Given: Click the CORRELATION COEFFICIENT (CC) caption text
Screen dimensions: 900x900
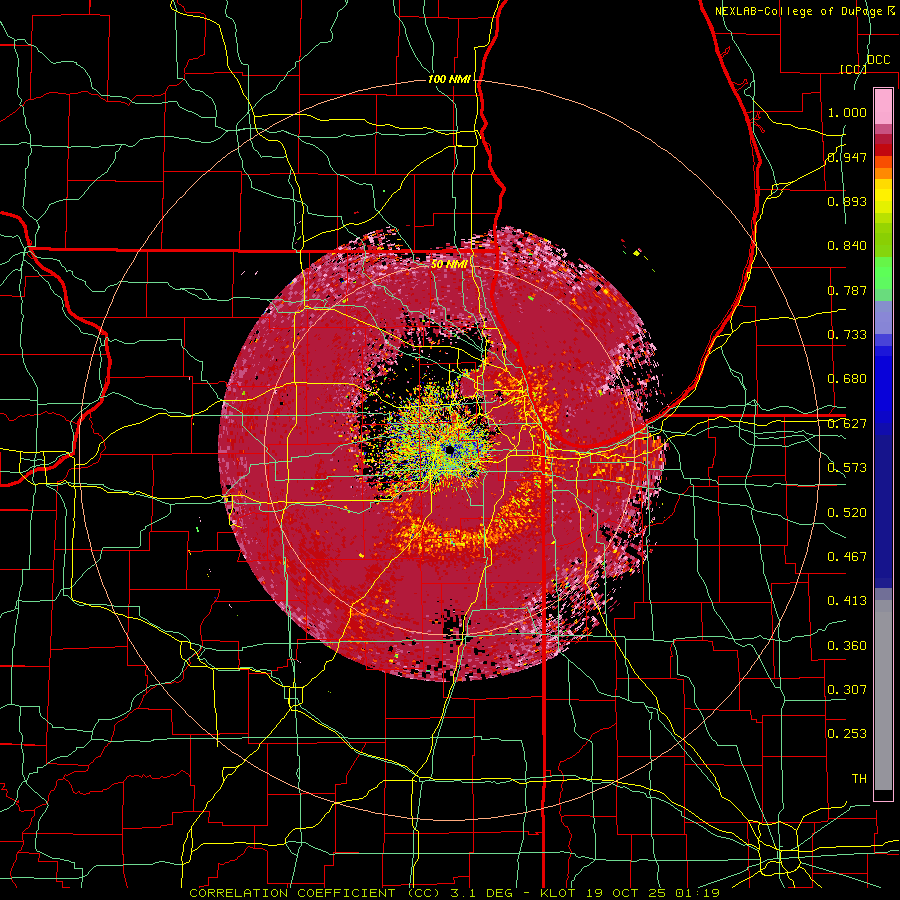Looking at the screenshot, I should [x=315, y=893].
